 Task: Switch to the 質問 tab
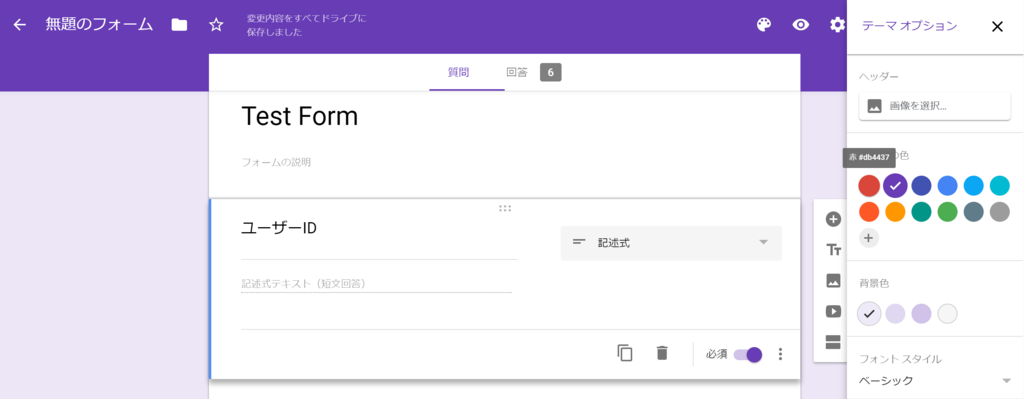(458, 72)
